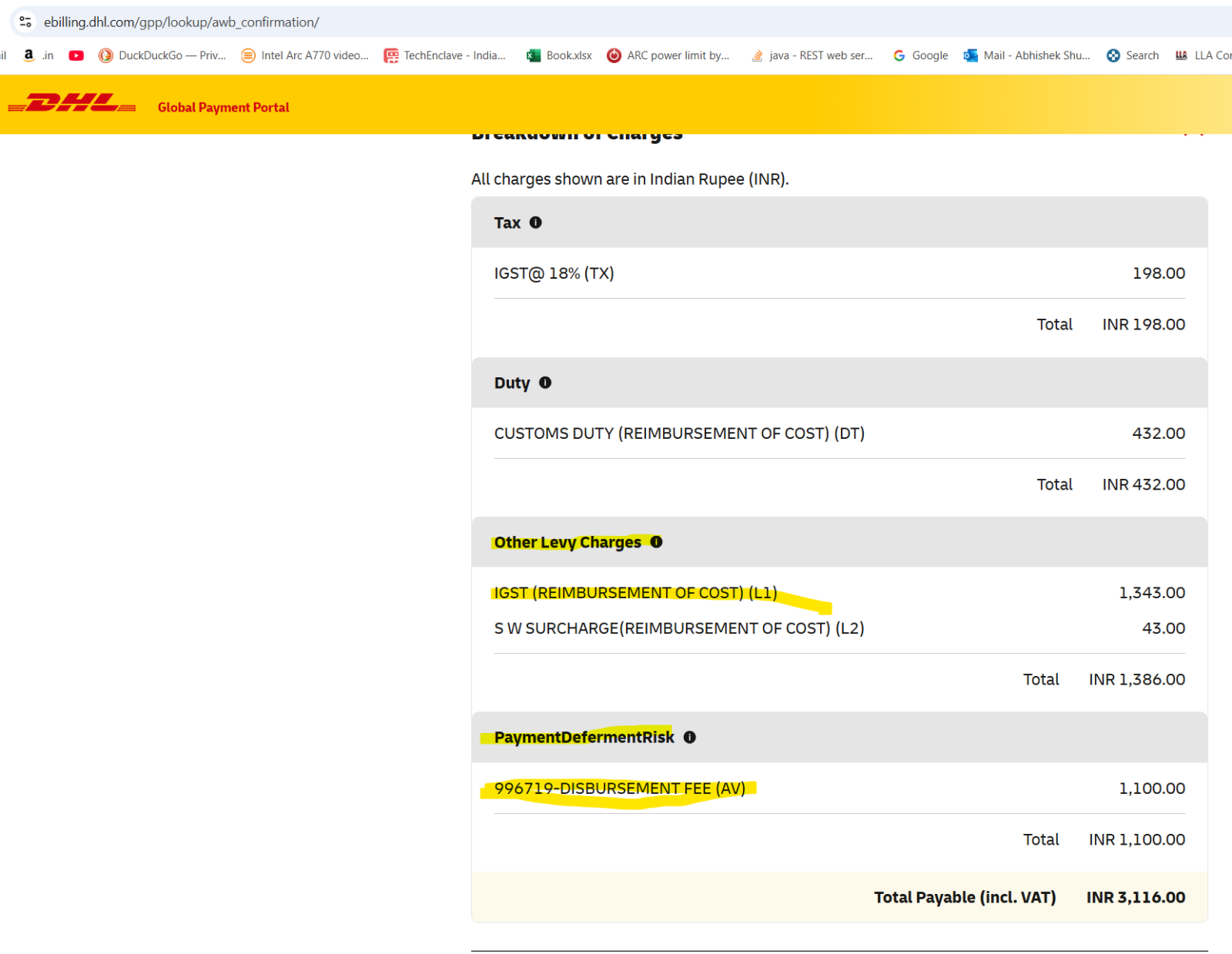Select the 43.00 surcharge amount
Screen dimensions: 1232x954
[1163, 628]
